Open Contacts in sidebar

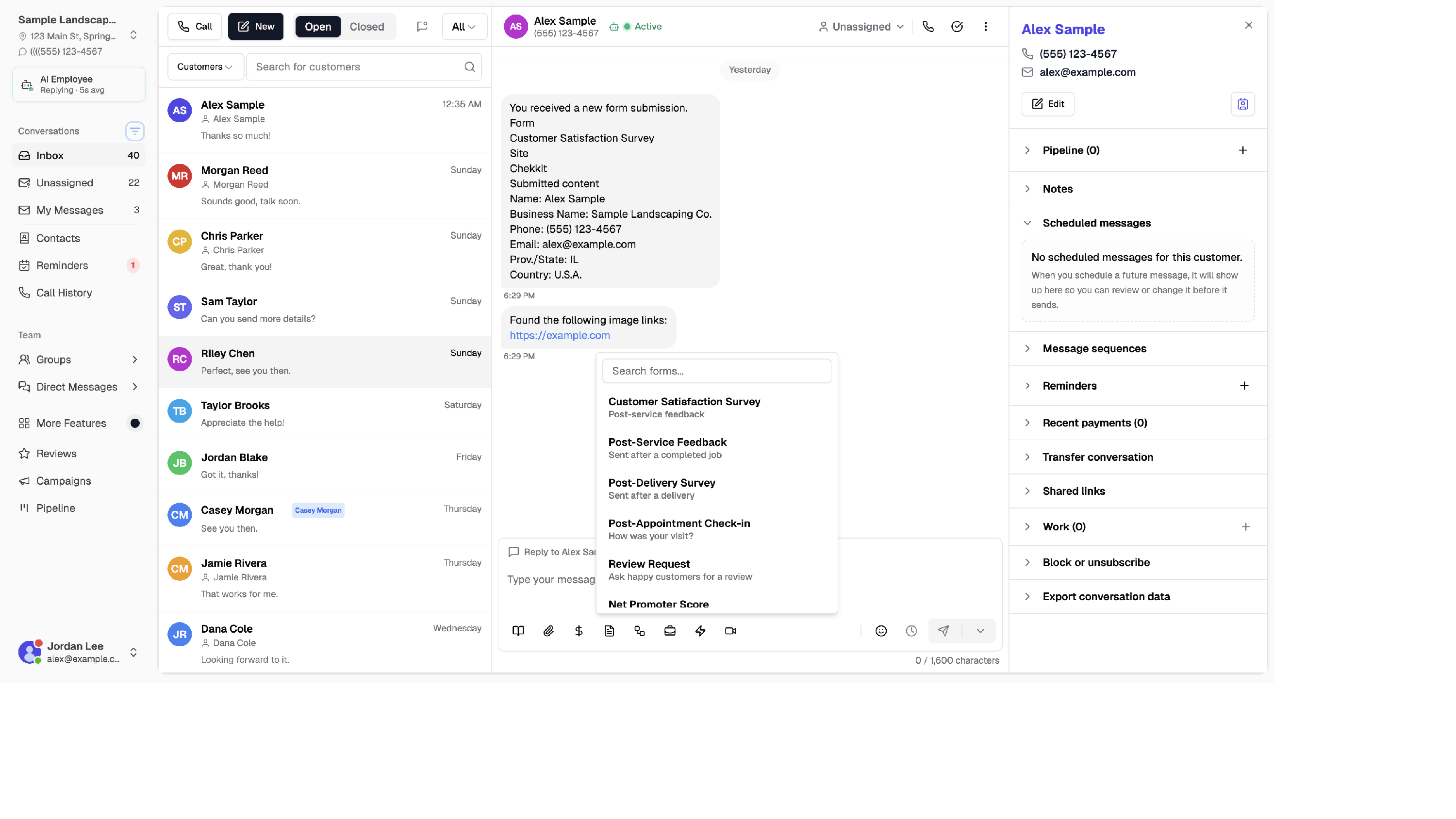(79, 238)
